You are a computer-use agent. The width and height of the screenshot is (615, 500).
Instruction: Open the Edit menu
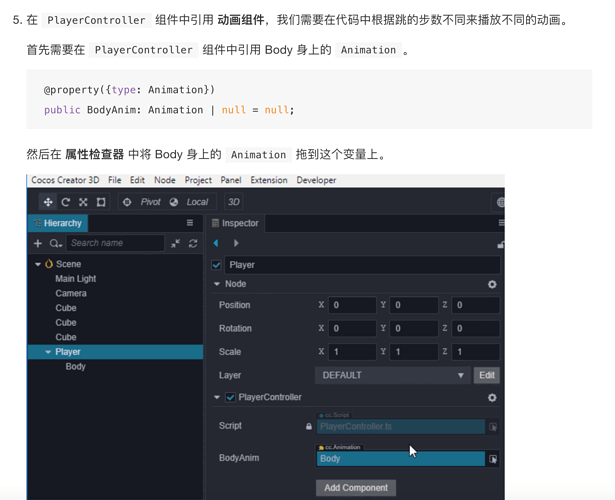tap(137, 180)
